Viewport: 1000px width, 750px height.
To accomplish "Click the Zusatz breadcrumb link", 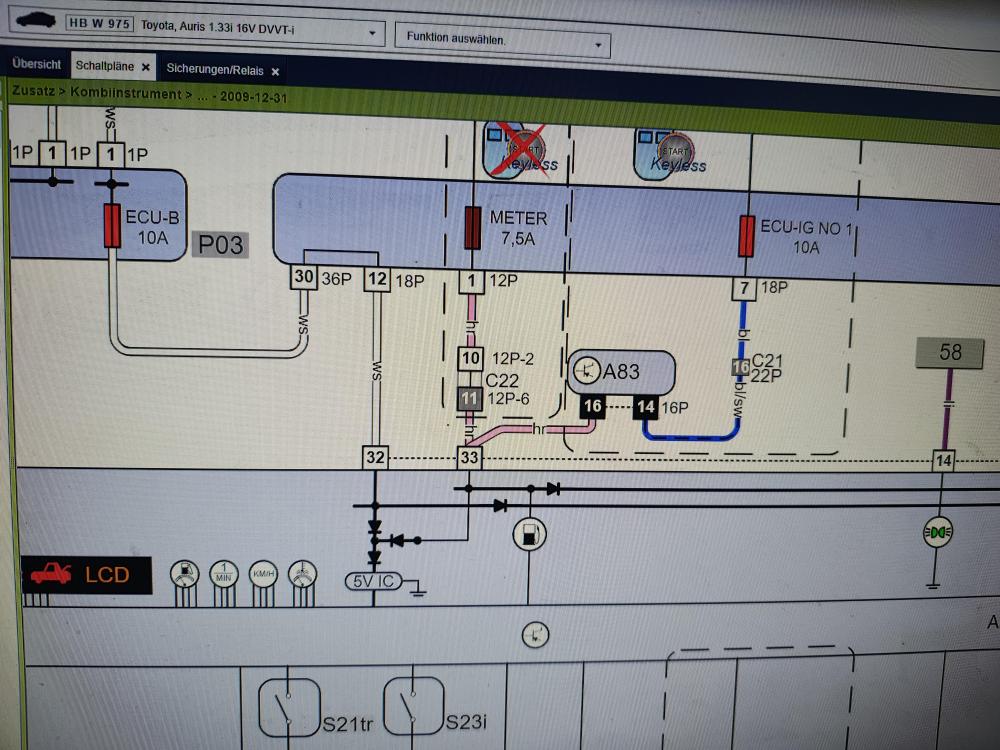I will tap(33, 91).
